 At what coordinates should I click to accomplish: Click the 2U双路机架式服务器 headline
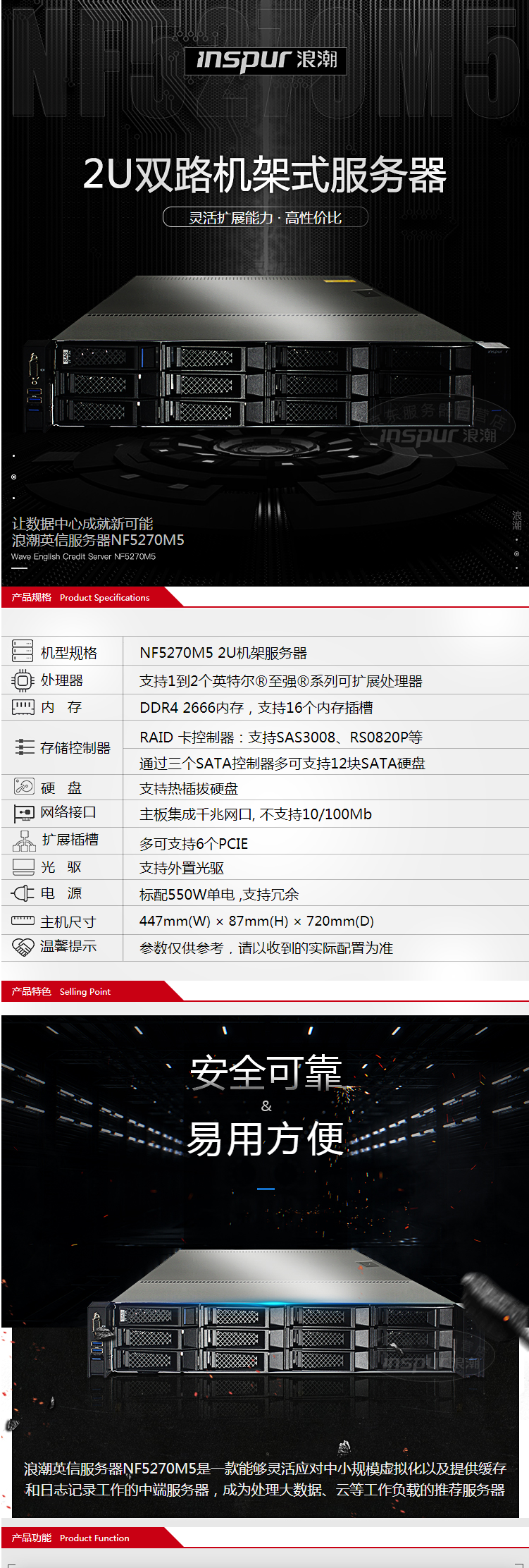[x=265, y=175]
